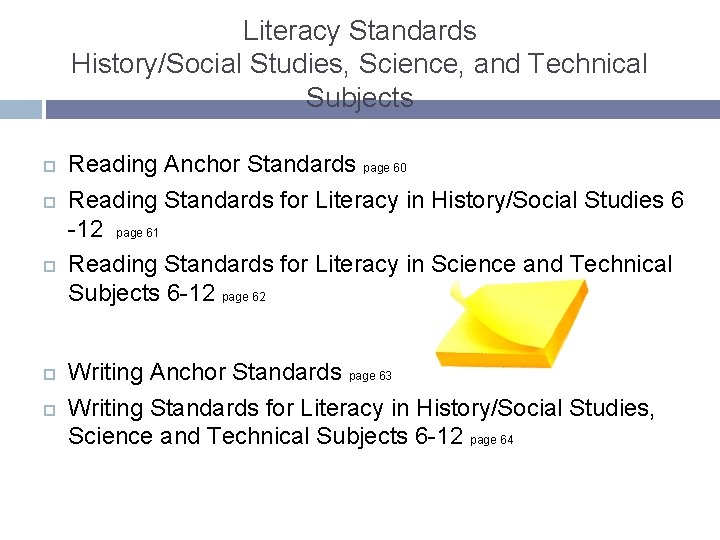720x540 pixels.
Task: Click bullet beside Reading Standards Science and Technical
Action: (49, 266)
